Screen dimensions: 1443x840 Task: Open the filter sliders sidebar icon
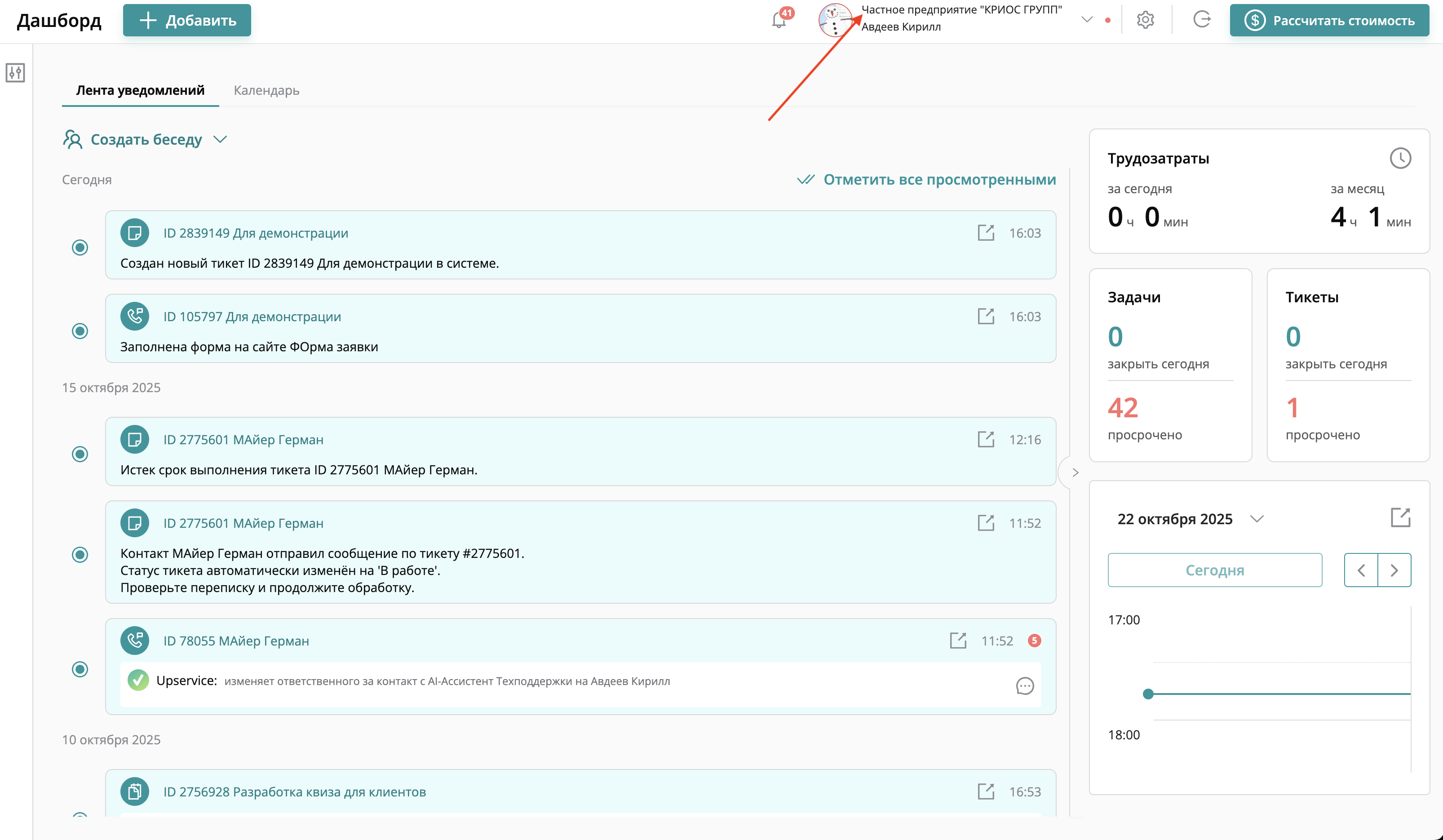tap(15, 73)
